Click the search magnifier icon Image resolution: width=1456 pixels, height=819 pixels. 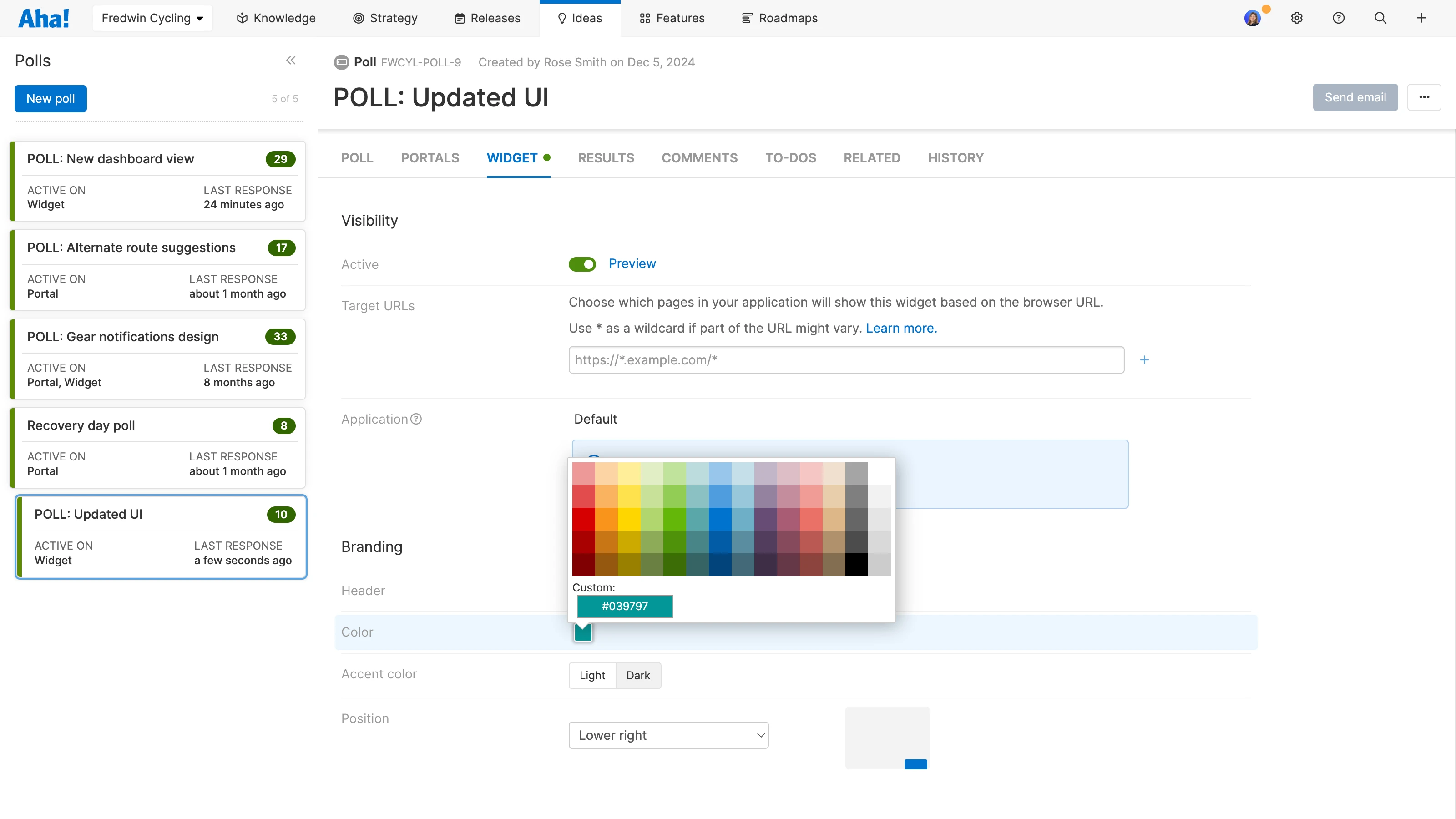tap(1380, 18)
